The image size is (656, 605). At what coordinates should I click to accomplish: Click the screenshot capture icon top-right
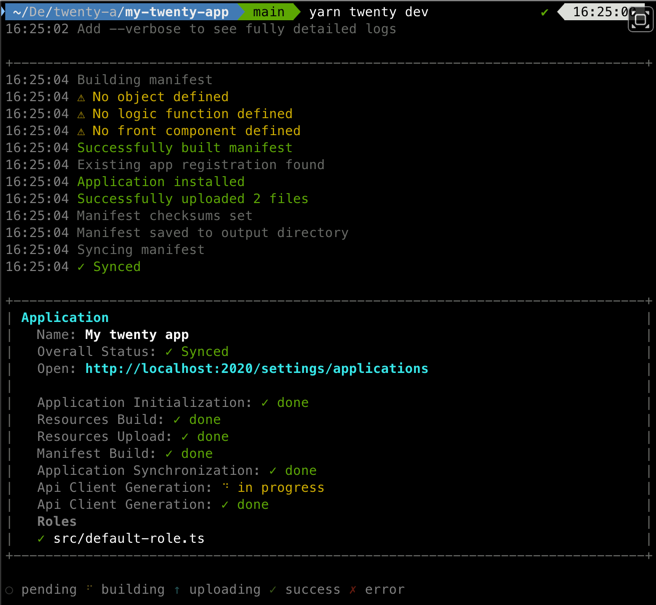point(640,20)
